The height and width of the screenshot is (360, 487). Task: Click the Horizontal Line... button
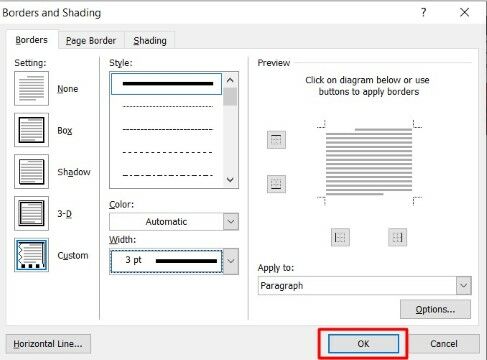click(48, 344)
